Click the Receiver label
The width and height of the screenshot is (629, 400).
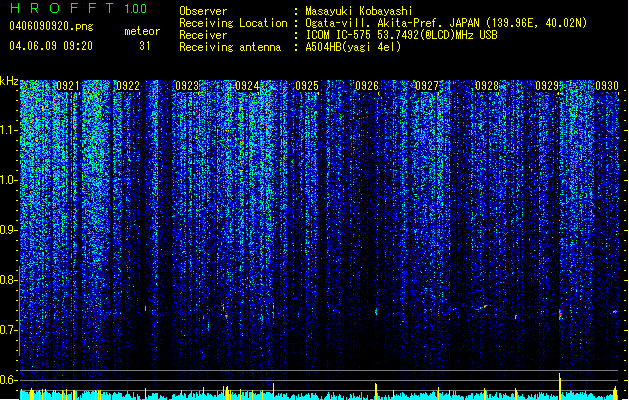coord(203,35)
